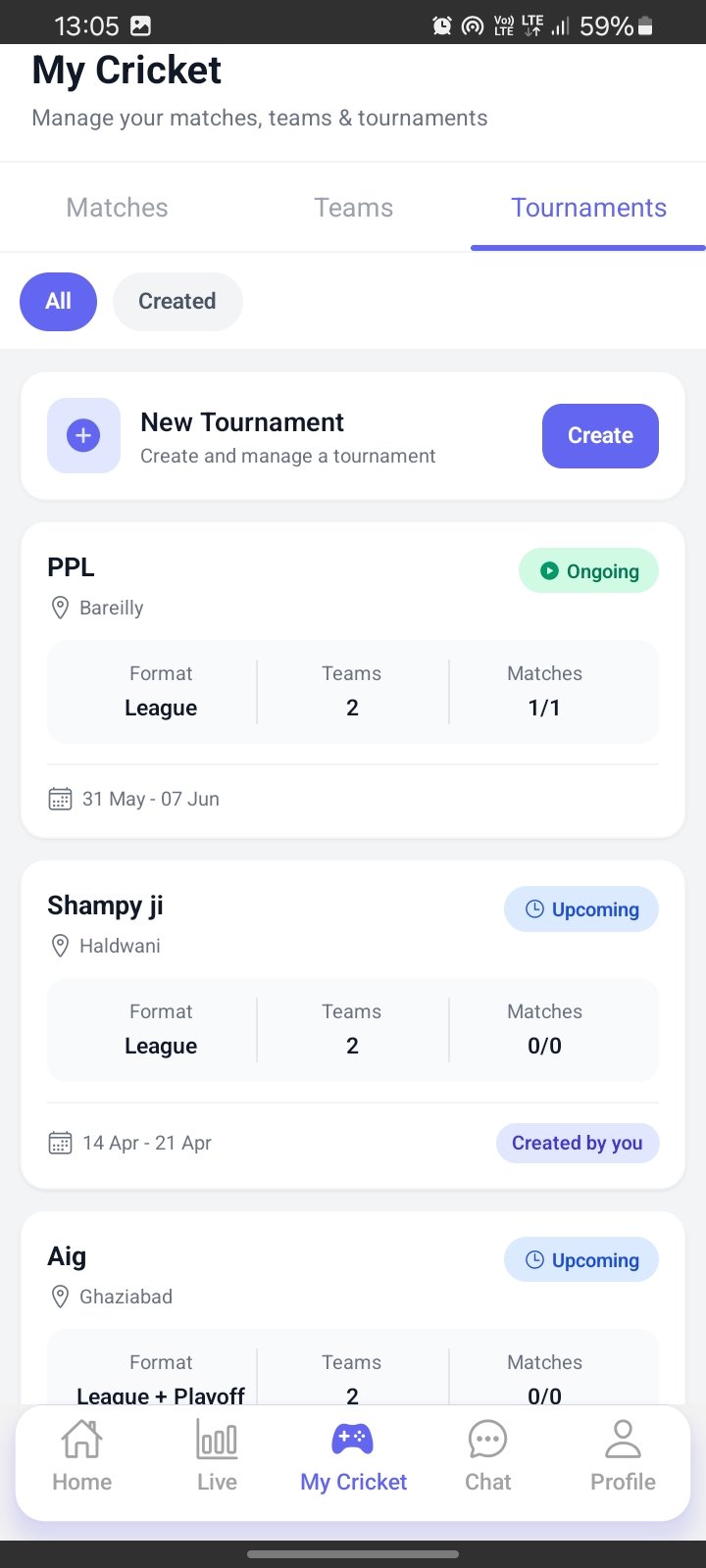Image resolution: width=706 pixels, height=1568 pixels.
Task: Select the Tournaments tab
Action: 588,208
